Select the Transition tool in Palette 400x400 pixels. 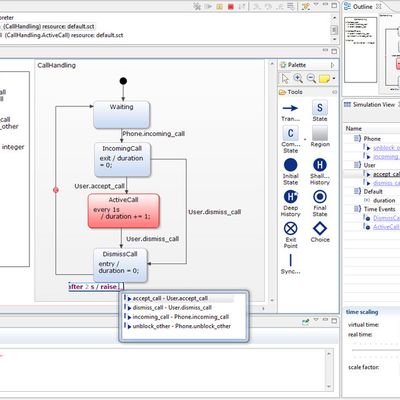pos(290,112)
